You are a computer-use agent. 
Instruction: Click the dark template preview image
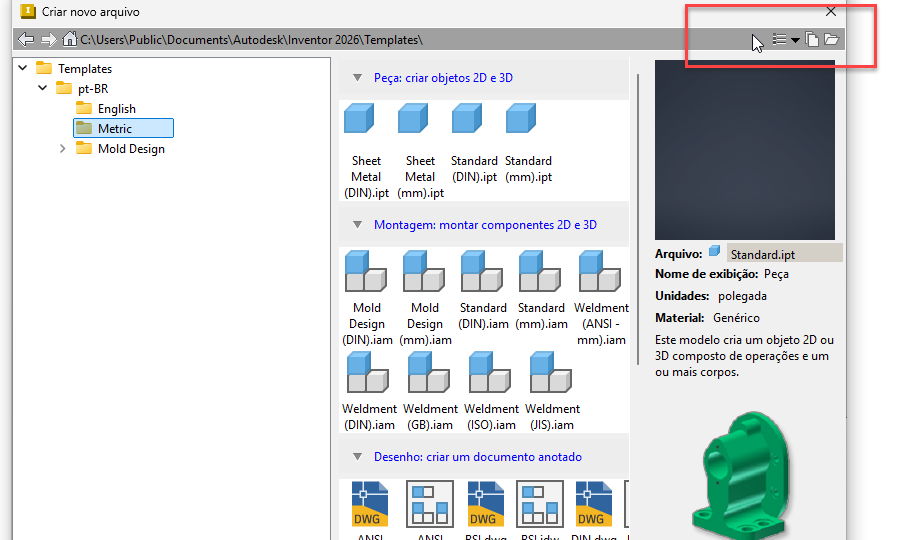tap(745, 150)
